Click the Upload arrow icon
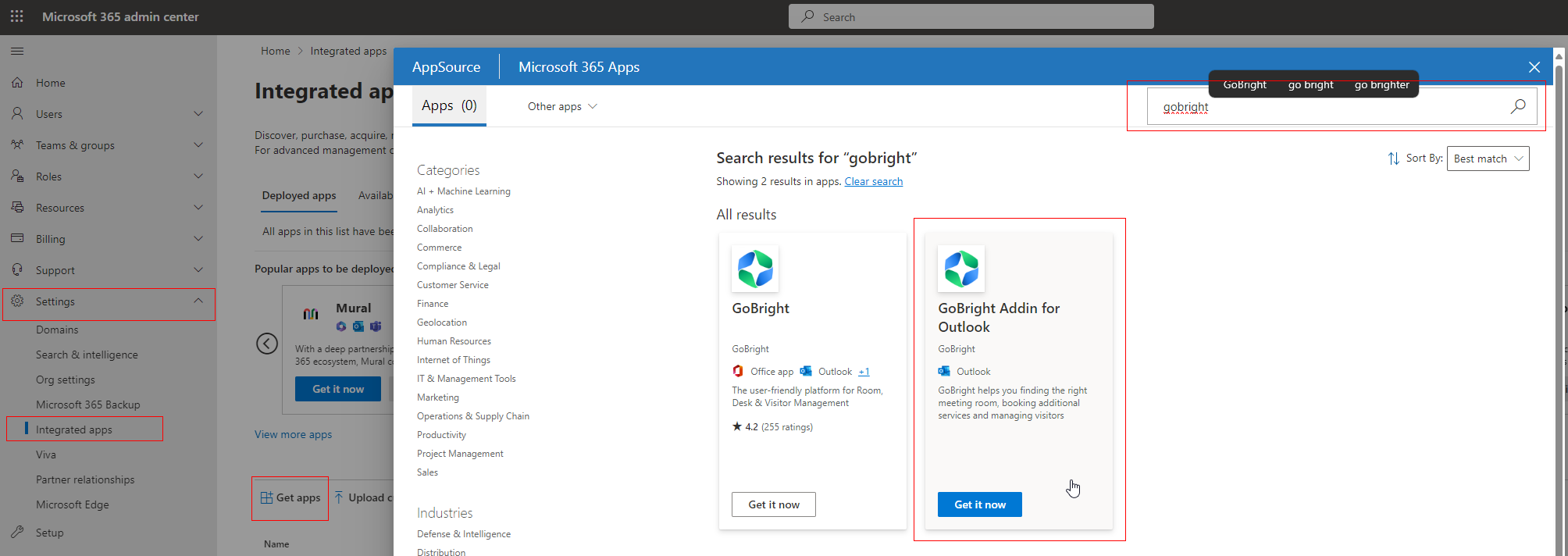 click(x=339, y=497)
